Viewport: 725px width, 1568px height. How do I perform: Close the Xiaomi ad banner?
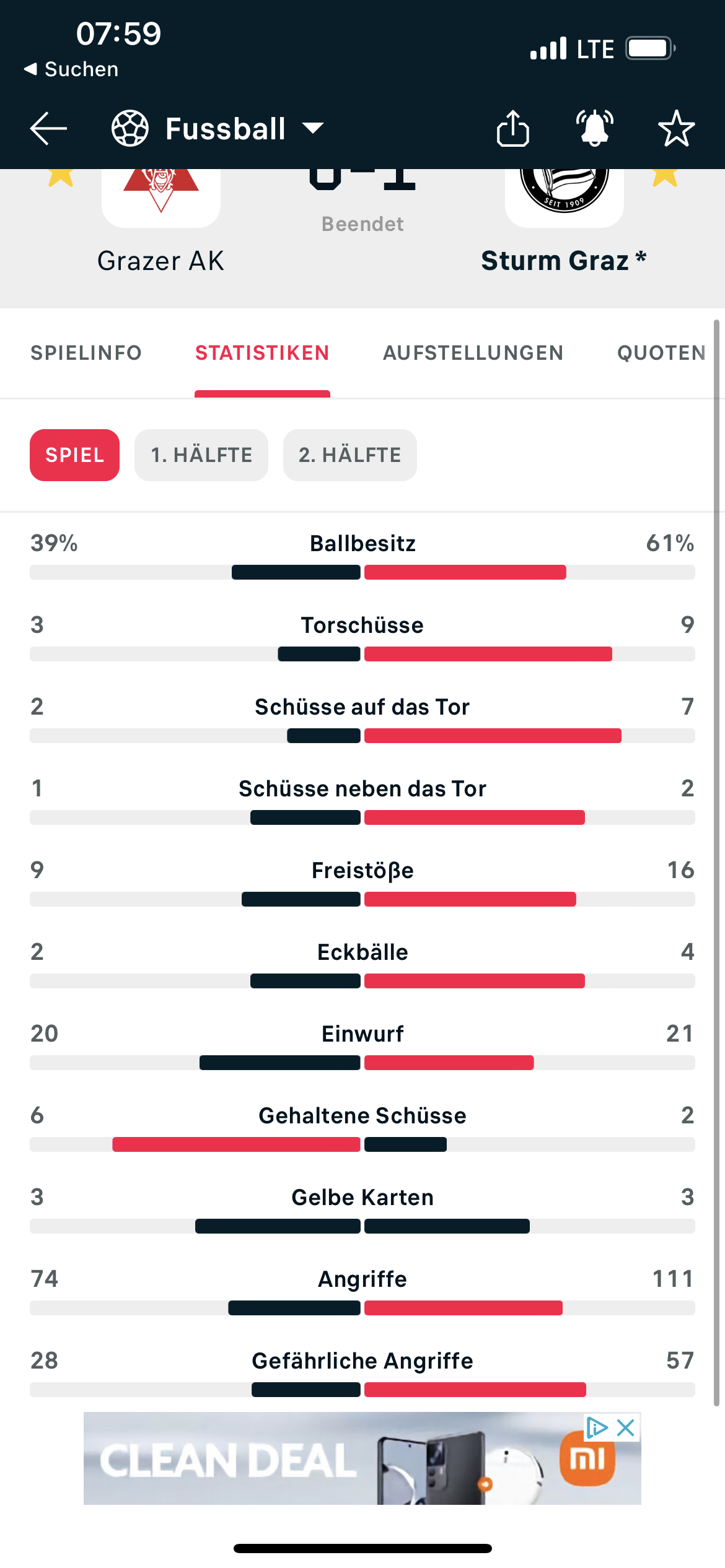coord(626,1428)
